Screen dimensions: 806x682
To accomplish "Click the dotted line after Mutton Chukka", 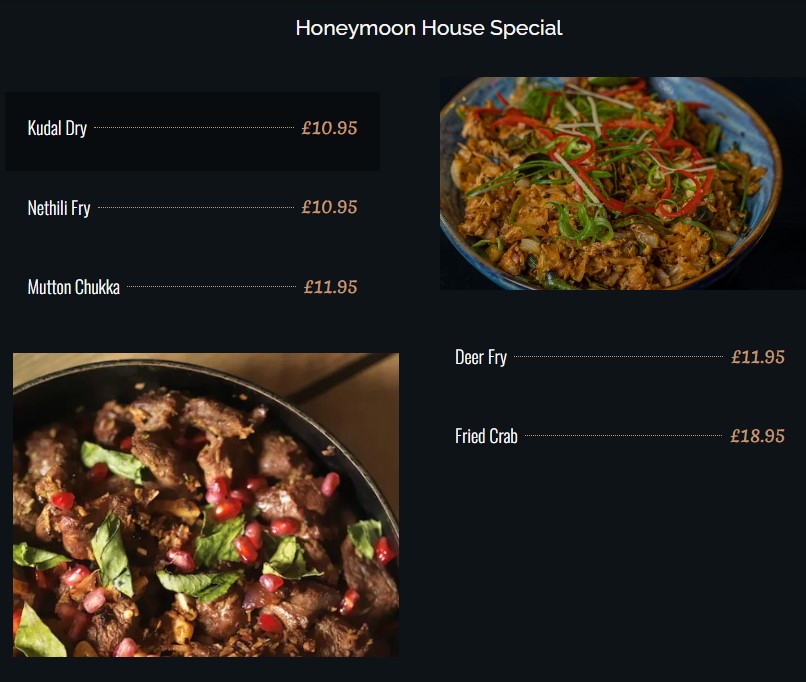I will pos(211,286).
